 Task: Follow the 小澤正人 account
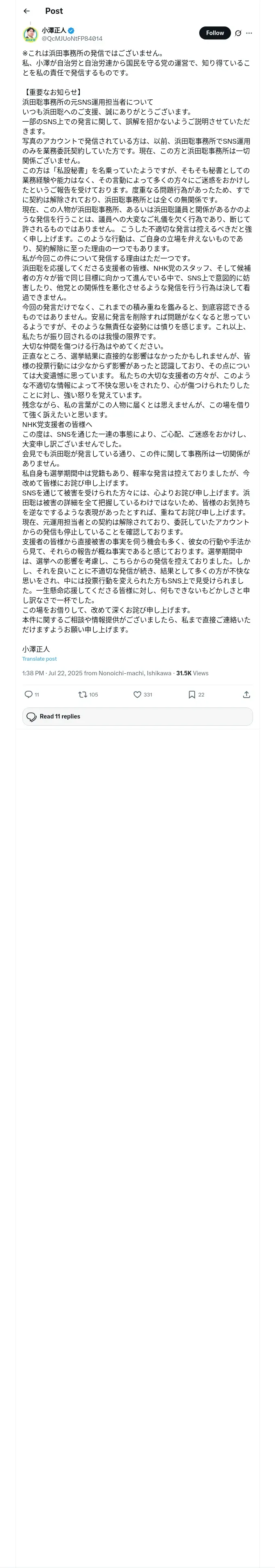[x=215, y=33]
